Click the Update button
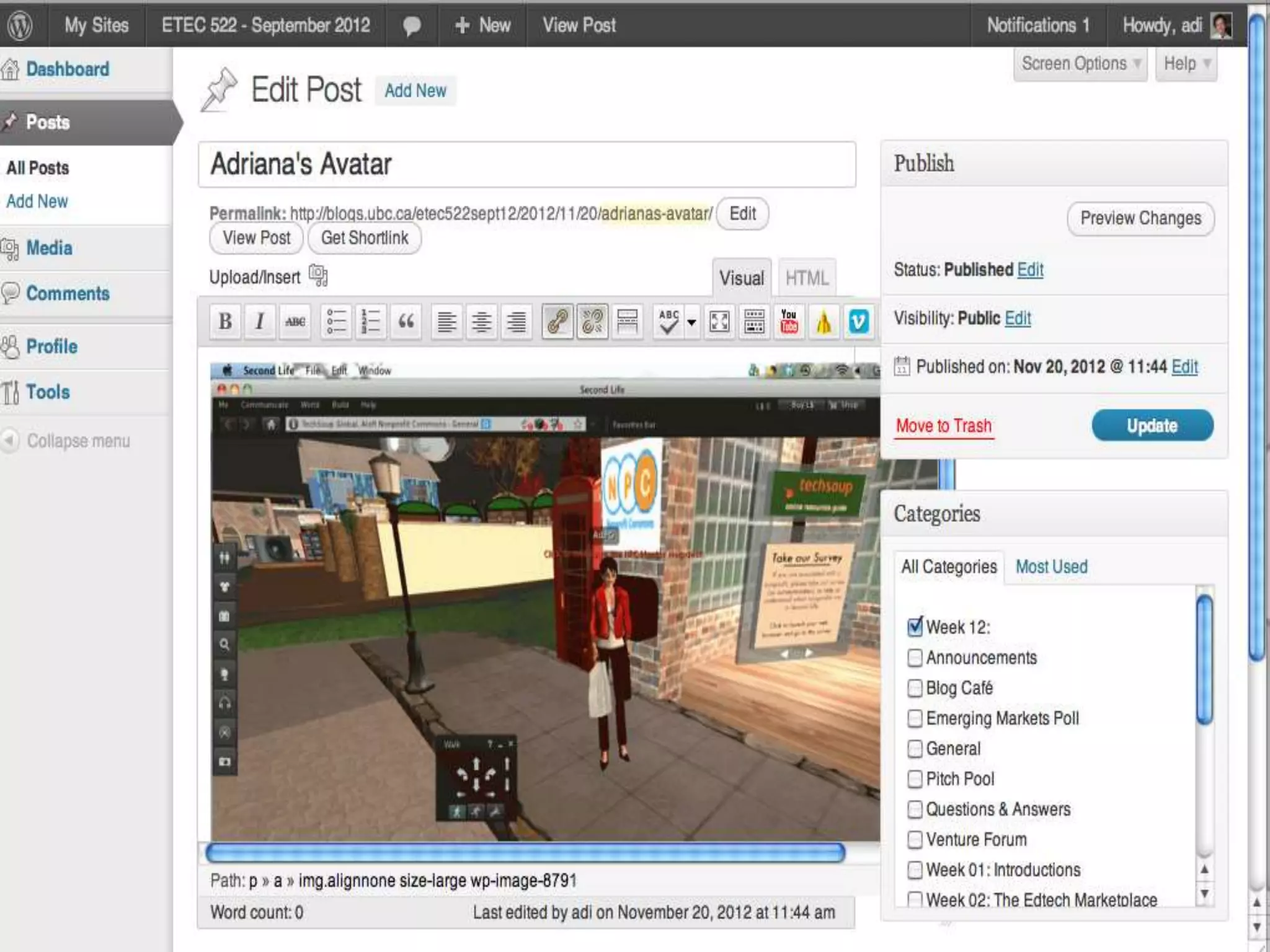Screen dimensions: 1270x952 pyautogui.click(x=1152, y=425)
